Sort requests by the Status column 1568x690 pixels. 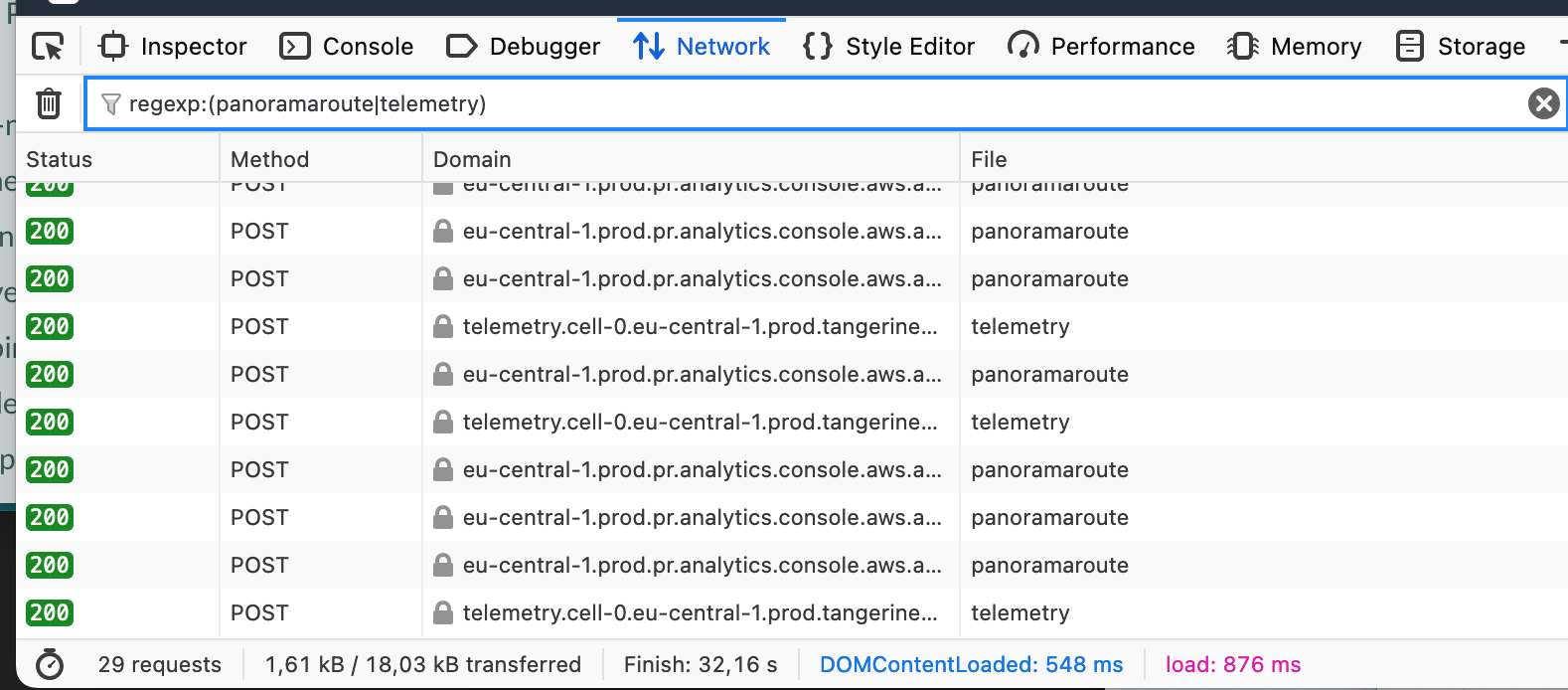coord(117,159)
